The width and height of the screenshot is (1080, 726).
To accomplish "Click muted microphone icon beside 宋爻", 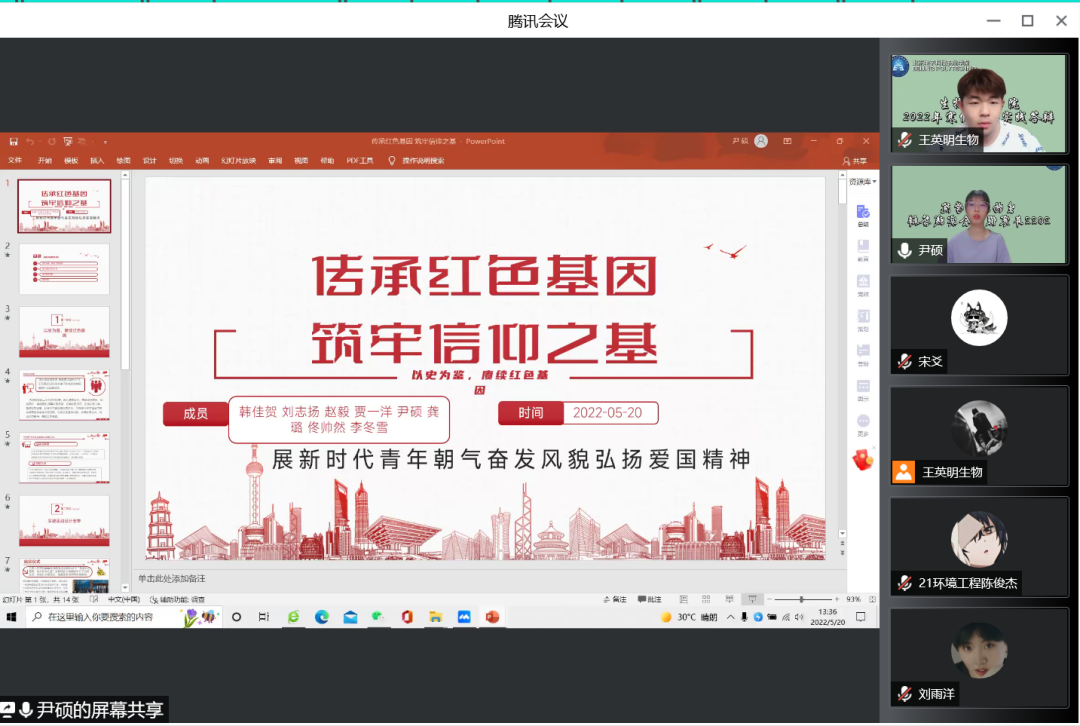I will coord(904,361).
